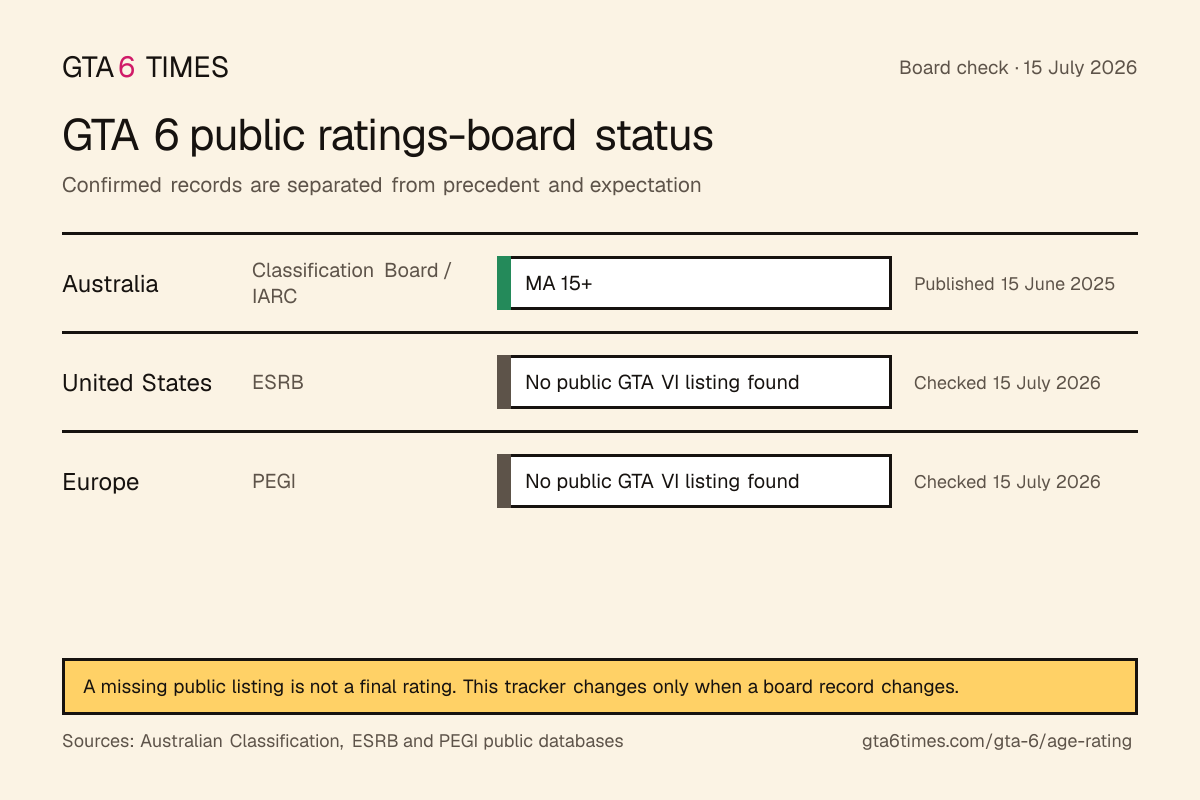This screenshot has height=800, width=1200.
Task: Open the gta6times.com/gta-6/age-rating link
Action: tap(997, 741)
